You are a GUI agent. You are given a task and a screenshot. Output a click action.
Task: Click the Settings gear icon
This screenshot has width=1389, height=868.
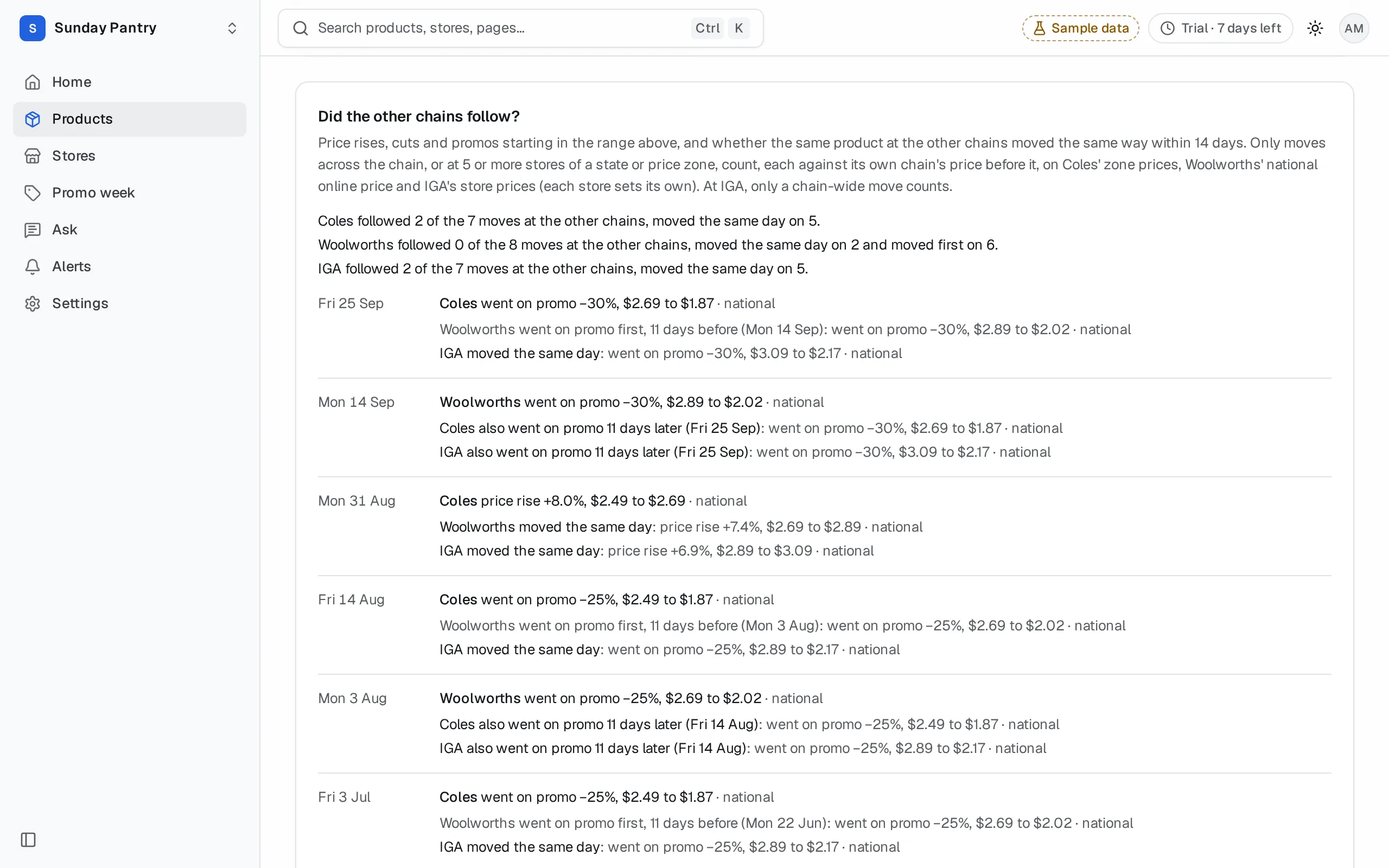pos(33,304)
